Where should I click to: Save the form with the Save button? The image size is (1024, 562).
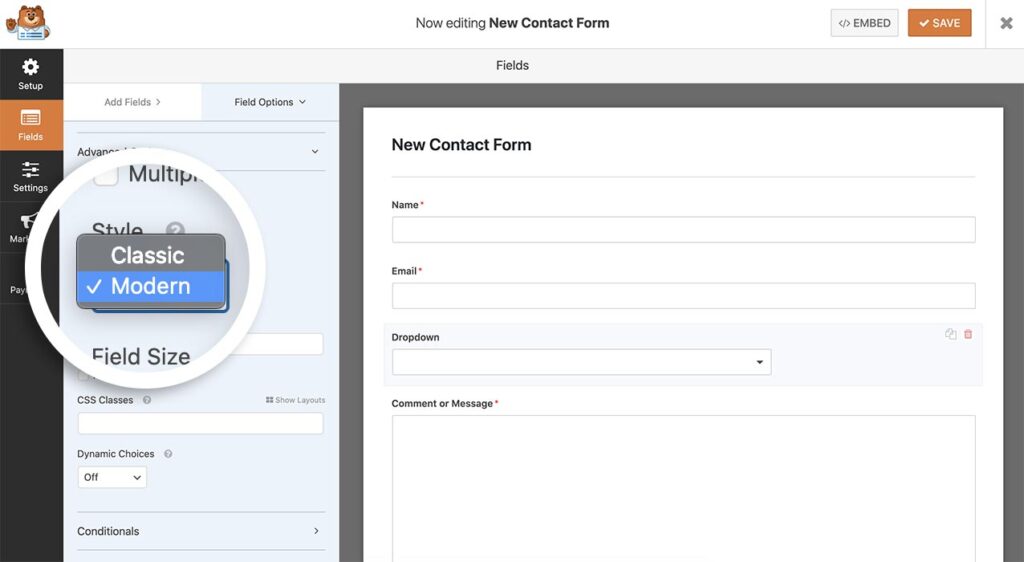939,23
